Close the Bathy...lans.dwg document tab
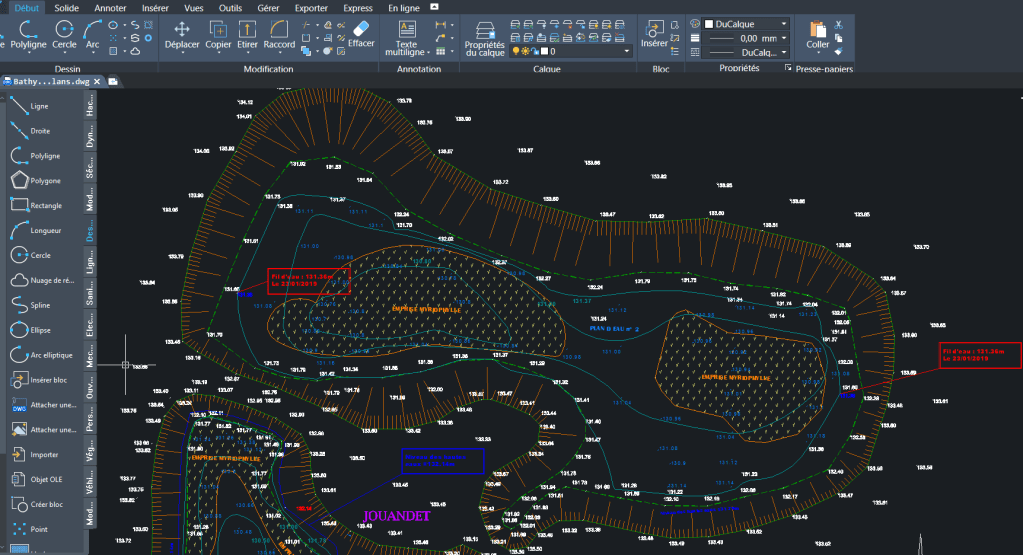Screen dimensions: 1023x555 (x=97, y=81)
